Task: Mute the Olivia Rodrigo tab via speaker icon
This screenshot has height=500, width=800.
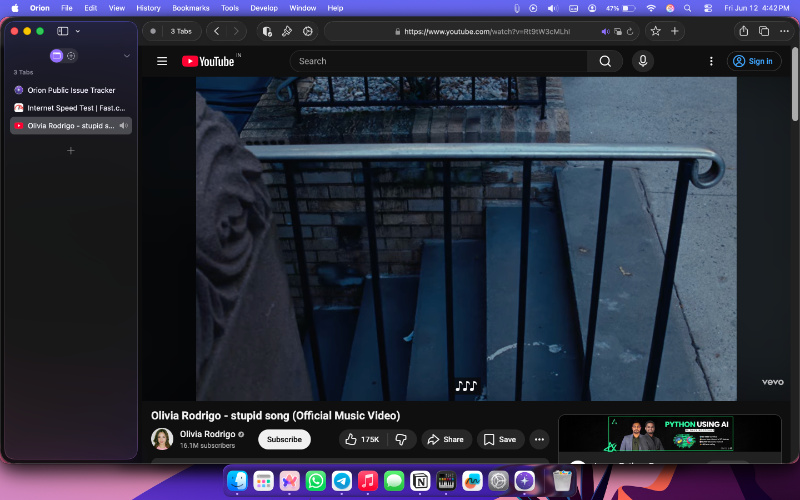Action: pos(123,126)
